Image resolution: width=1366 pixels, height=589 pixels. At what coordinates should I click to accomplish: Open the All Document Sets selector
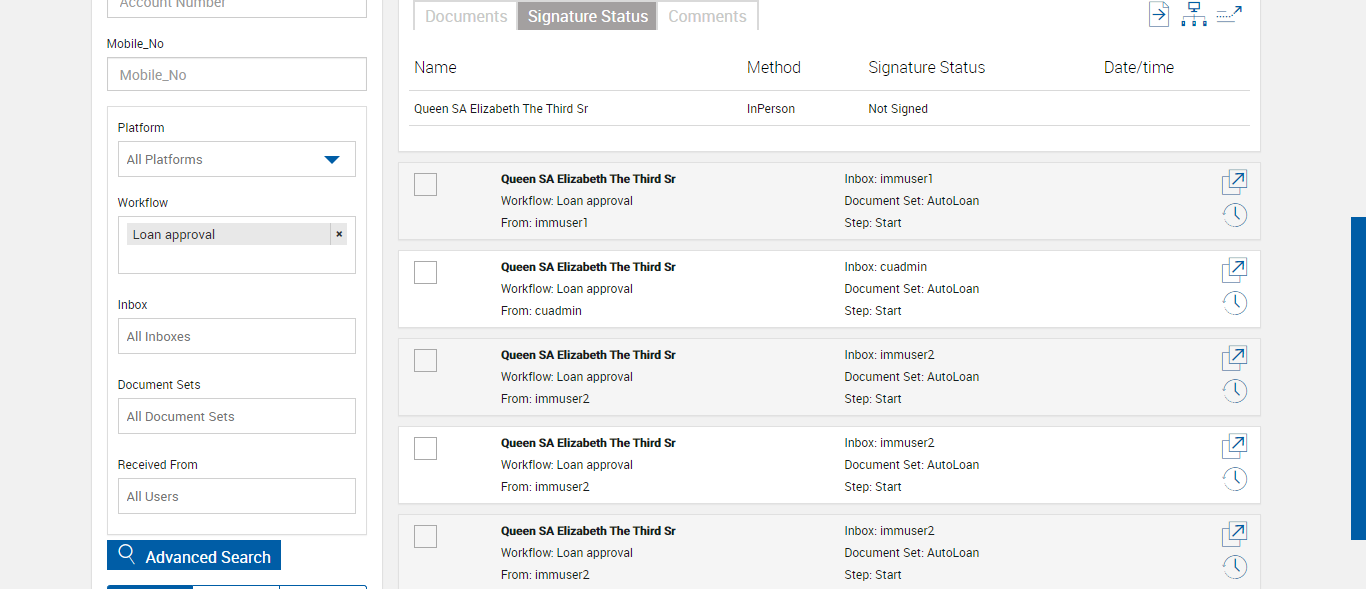pos(236,416)
